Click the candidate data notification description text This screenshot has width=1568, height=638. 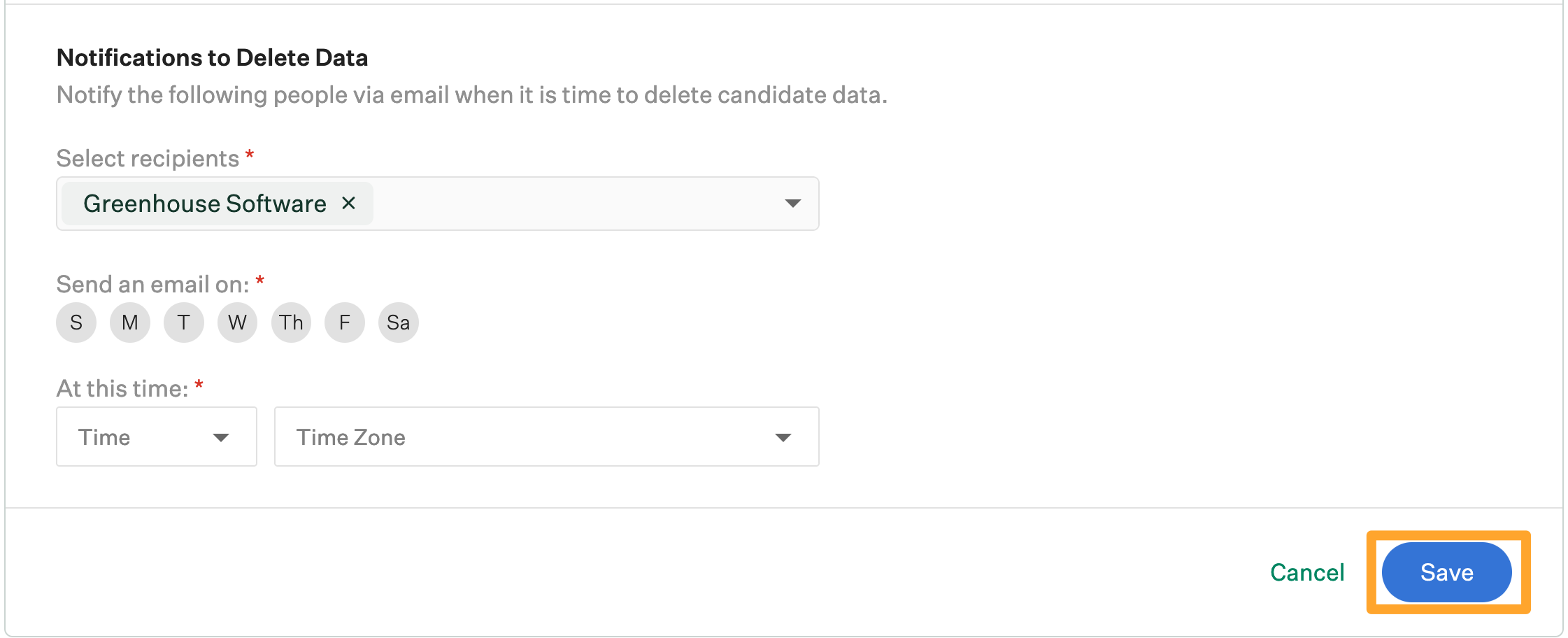coord(471,95)
